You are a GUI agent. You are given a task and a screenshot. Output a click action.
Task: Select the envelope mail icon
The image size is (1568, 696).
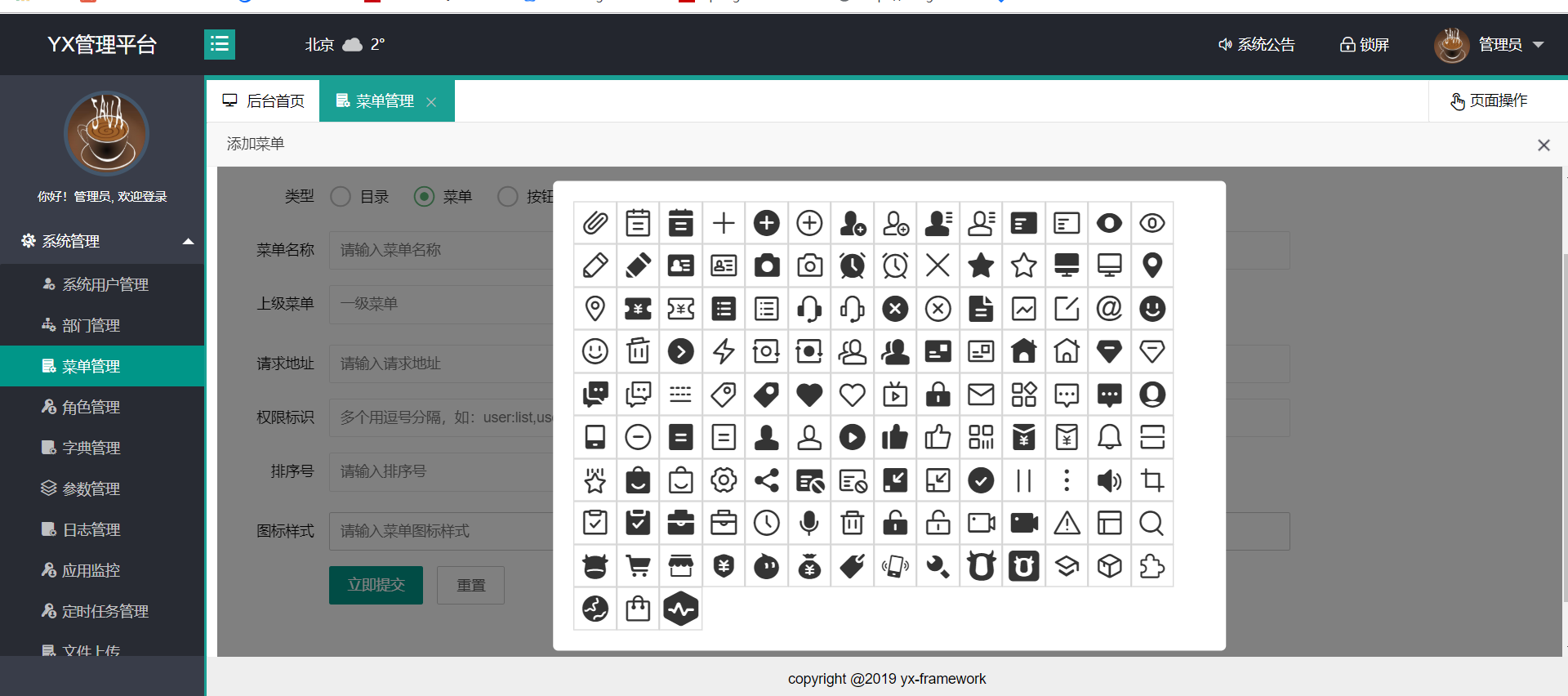click(981, 395)
